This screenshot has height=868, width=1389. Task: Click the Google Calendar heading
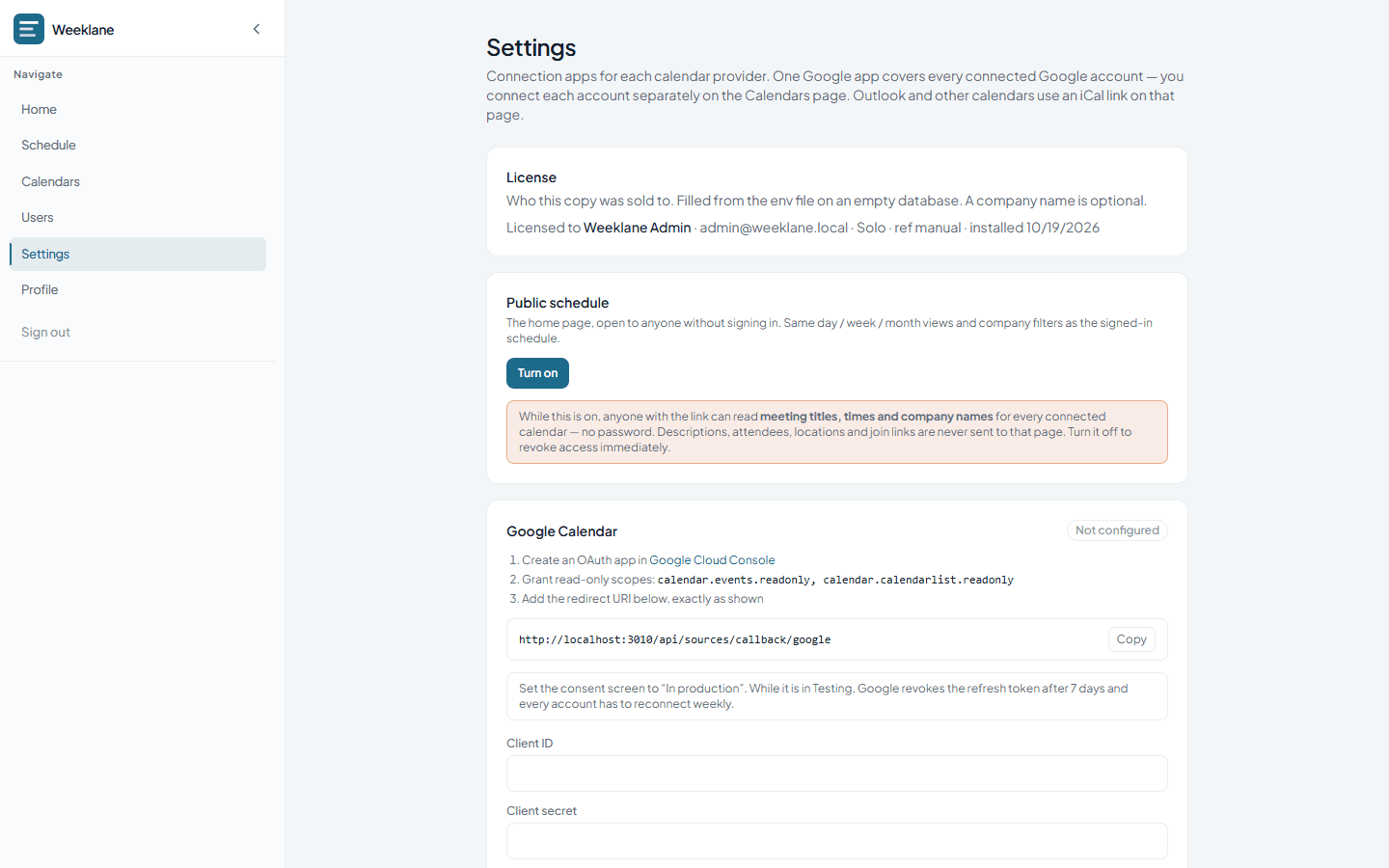(561, 531)
